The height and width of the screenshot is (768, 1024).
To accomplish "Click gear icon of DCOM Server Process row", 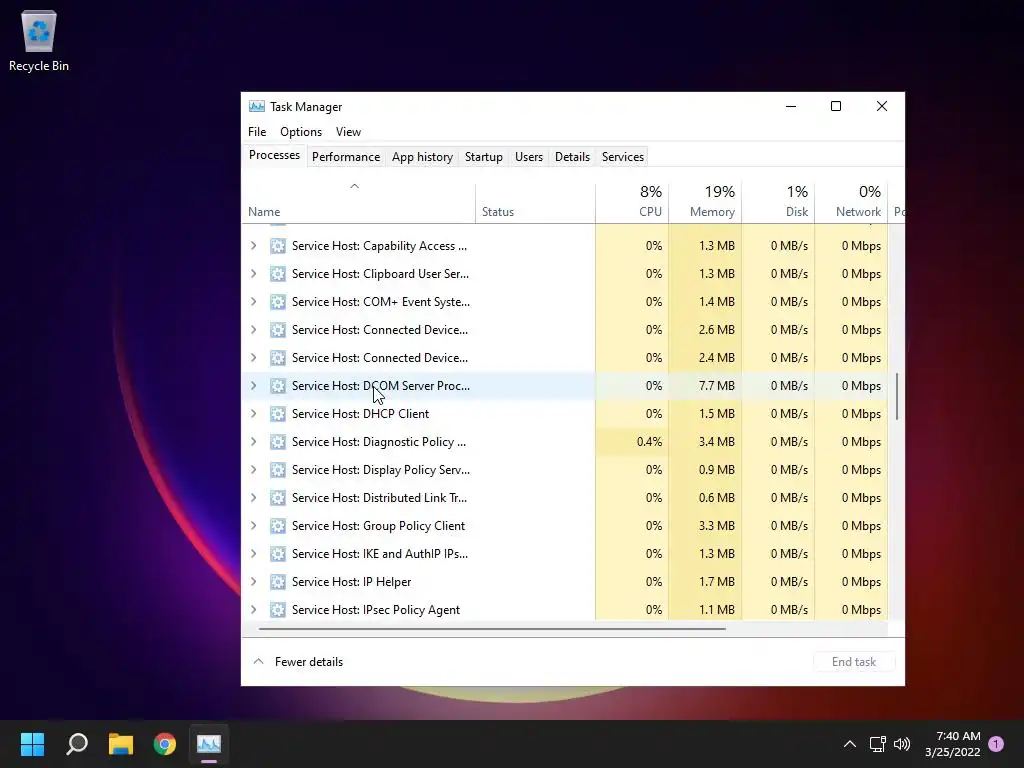I will (278, 386).
